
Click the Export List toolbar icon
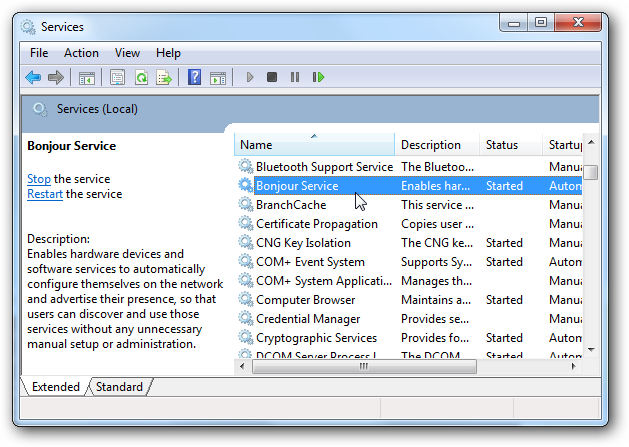(164, 77)
